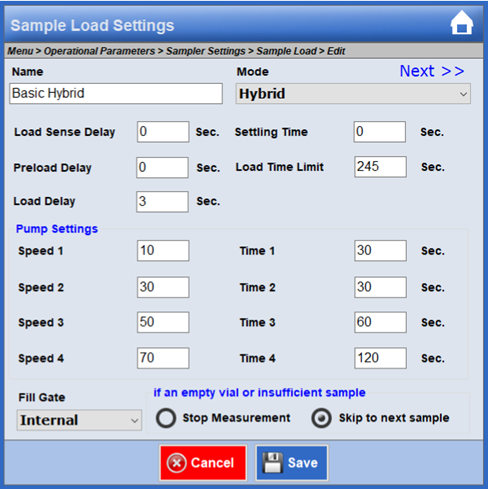Click the Next >> link
This screenshot has height=489, width=488.
click(432, 71)
